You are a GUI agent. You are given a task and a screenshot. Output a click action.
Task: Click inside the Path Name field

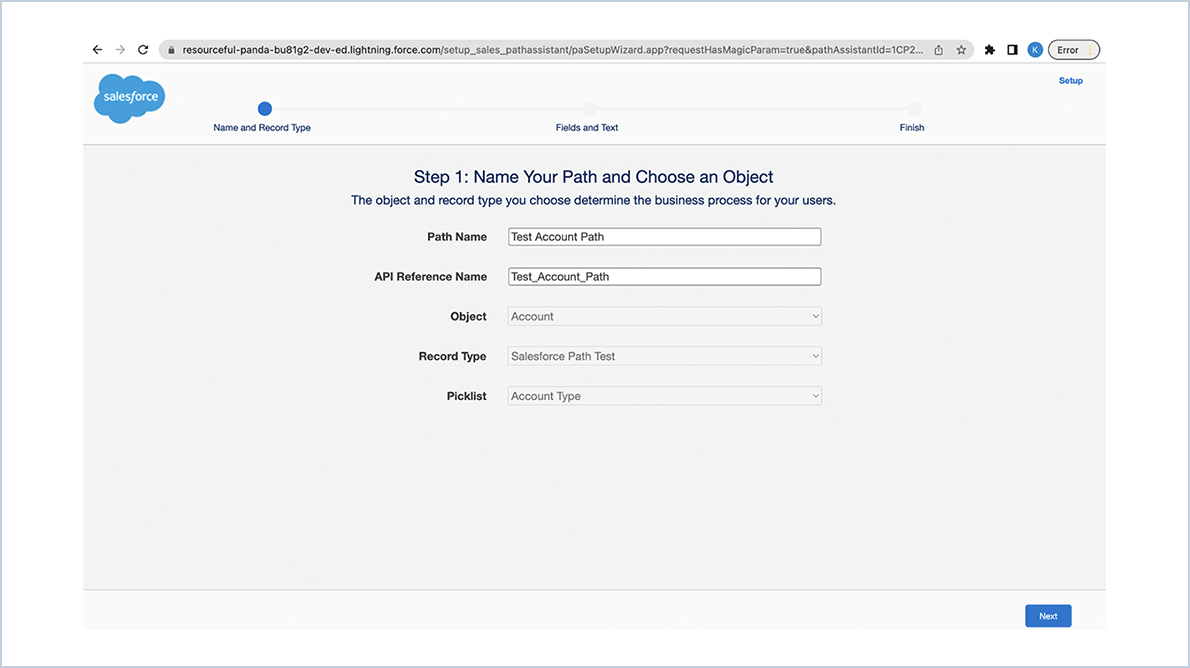point(663,236)
